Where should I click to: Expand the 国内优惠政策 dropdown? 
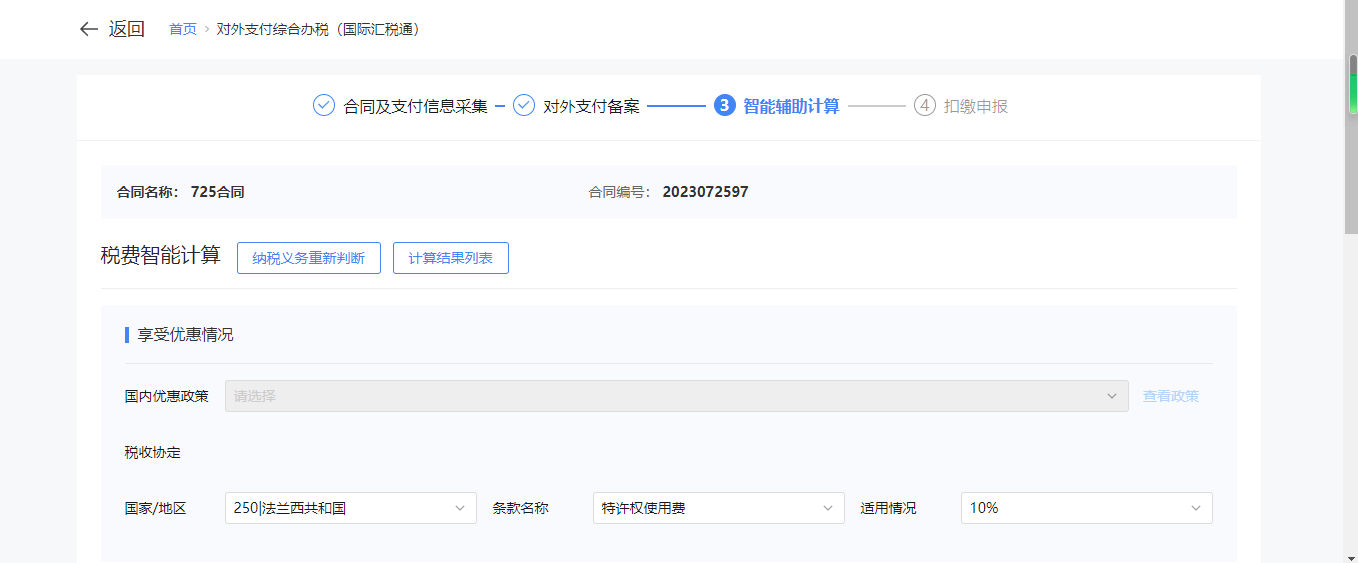coord(676,396)
